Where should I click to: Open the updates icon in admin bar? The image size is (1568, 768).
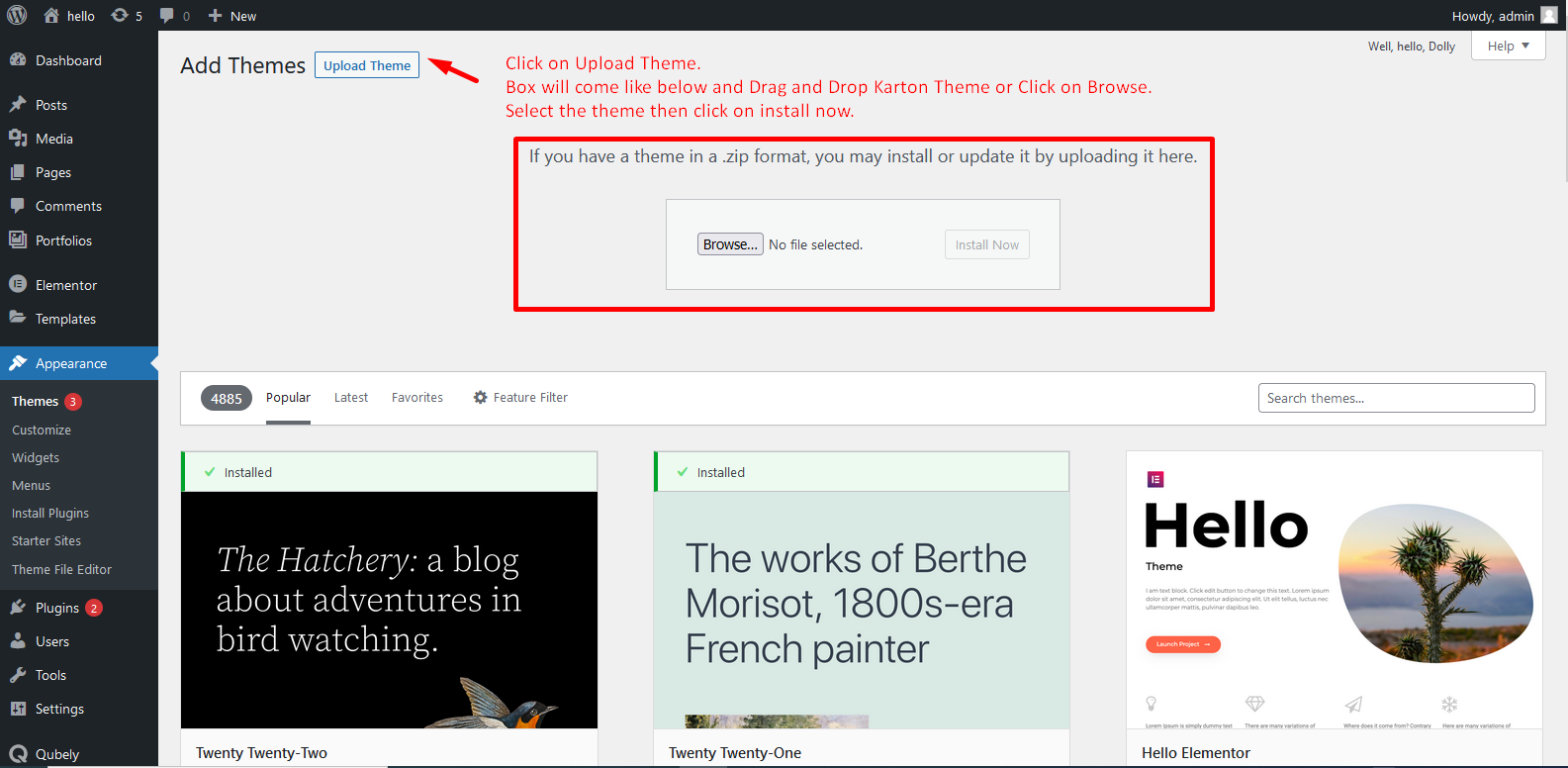(x=120, y=16)
